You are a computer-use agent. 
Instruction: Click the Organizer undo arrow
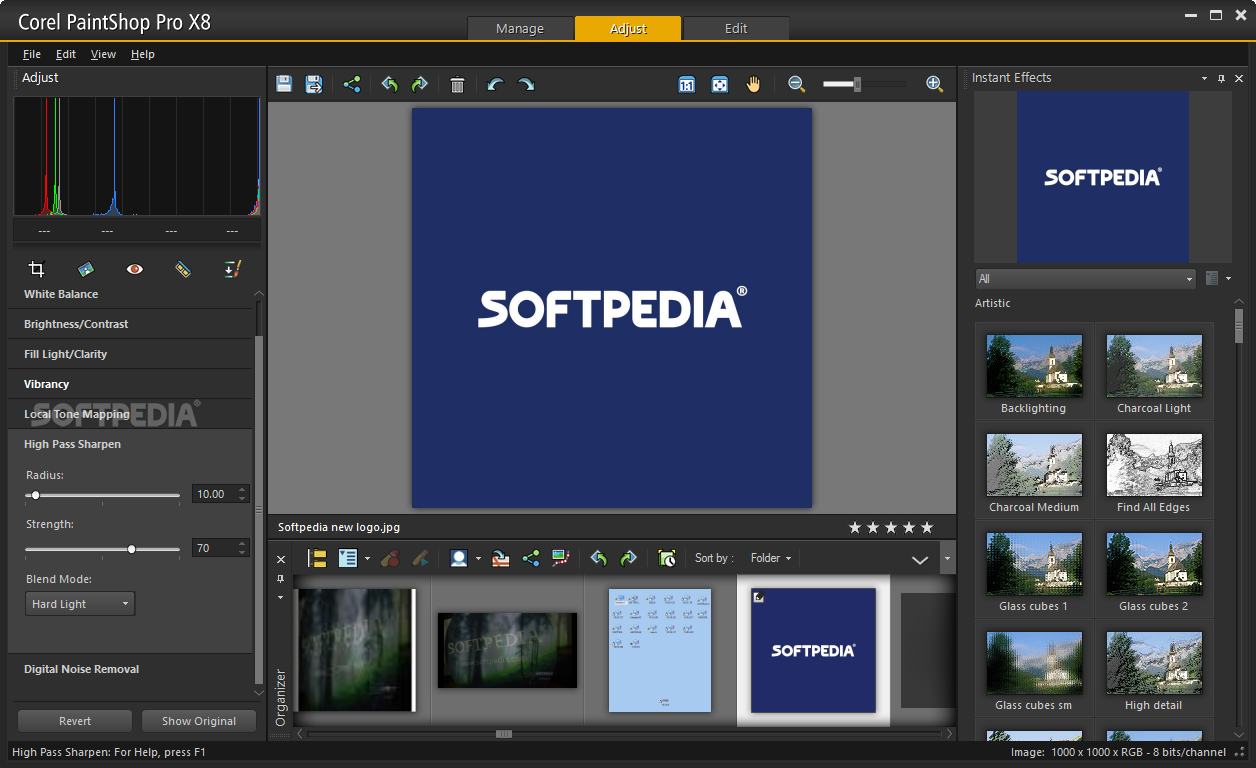(599, 559)
